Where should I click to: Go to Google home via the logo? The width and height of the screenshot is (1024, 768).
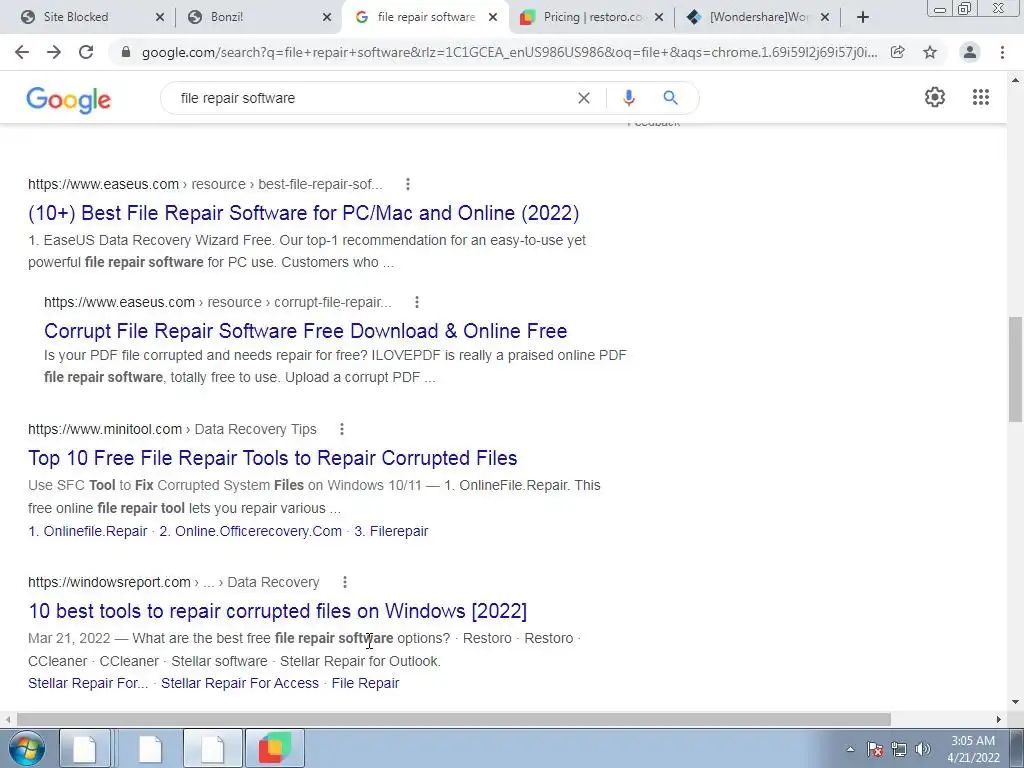(x=69, y=99)
